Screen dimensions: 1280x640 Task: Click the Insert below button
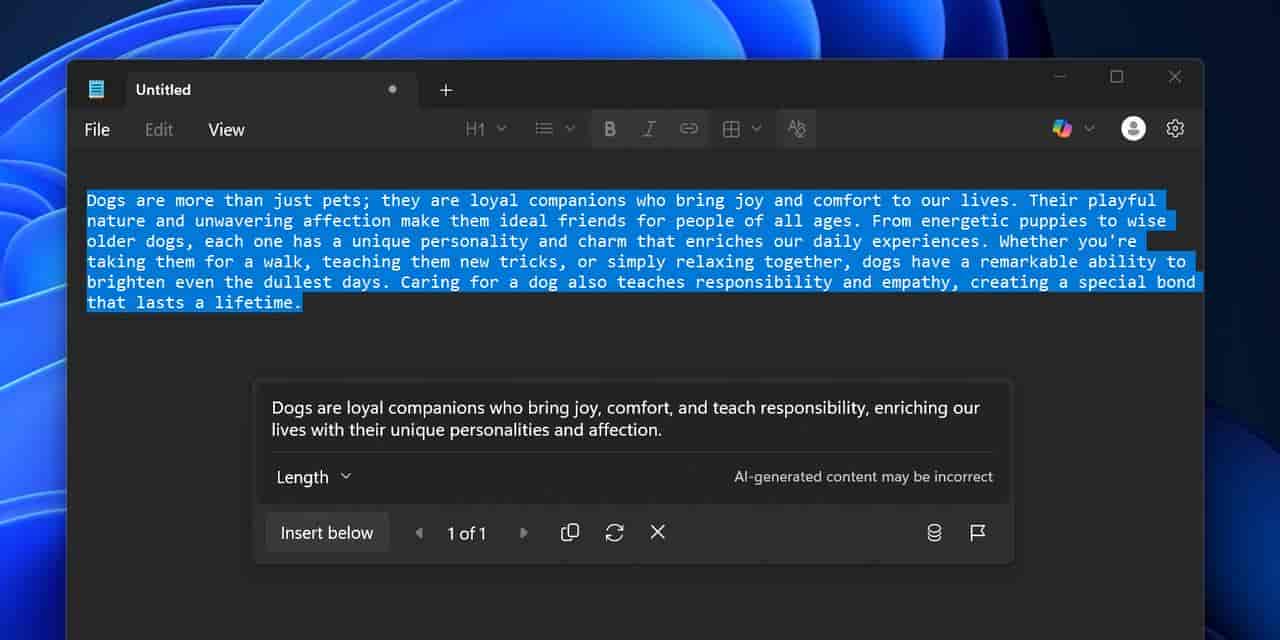pyautogui.click(x=327, y=533)
